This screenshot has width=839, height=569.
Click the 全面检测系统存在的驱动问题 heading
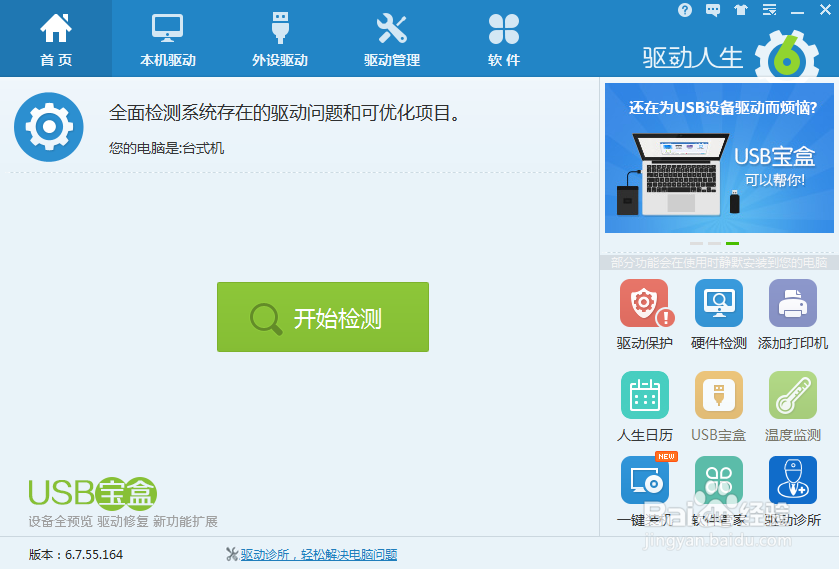tap(284, 113)
